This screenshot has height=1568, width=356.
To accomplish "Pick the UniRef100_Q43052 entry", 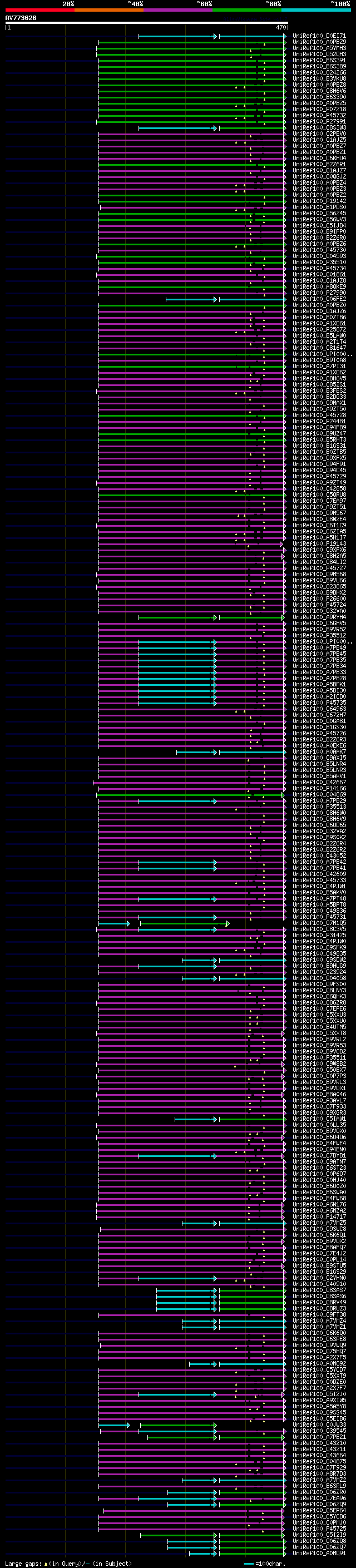I will (319, 857).
